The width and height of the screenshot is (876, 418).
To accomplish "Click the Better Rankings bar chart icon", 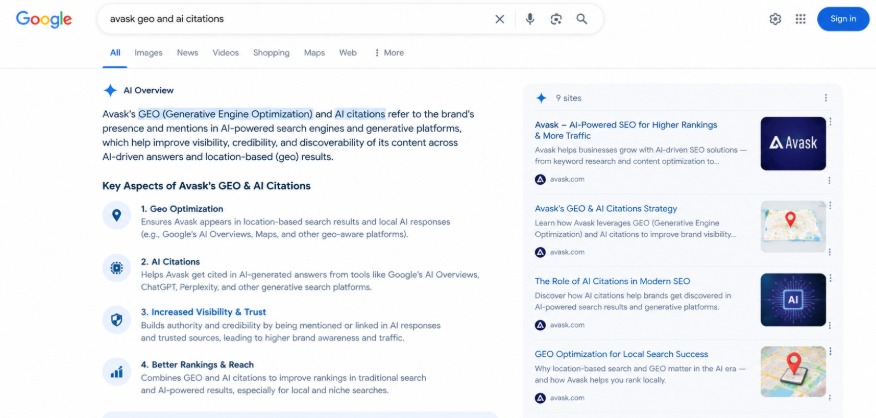I will 116,372.
